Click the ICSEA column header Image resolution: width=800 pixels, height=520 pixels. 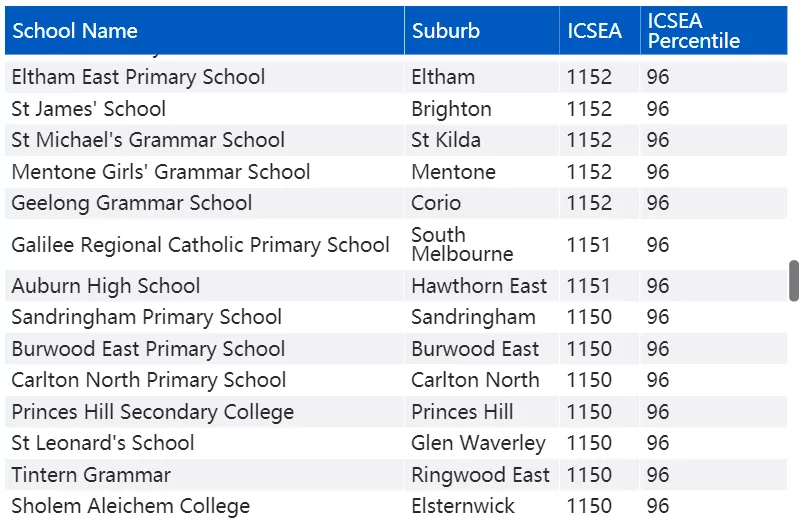pyautogui.click(x=600, y=31)
